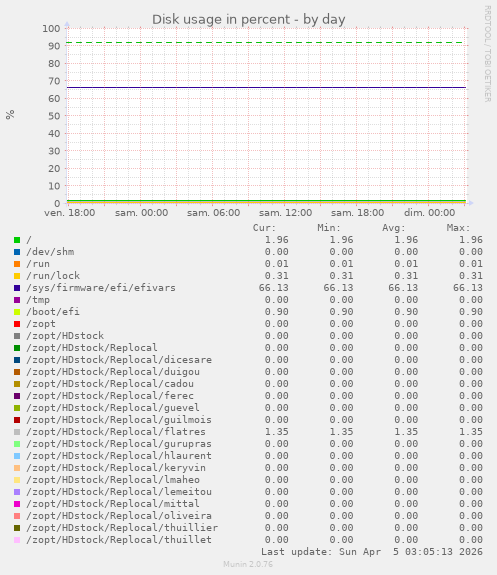Click the 0.31 Max value for /run/lock

[x=471, y=276]
